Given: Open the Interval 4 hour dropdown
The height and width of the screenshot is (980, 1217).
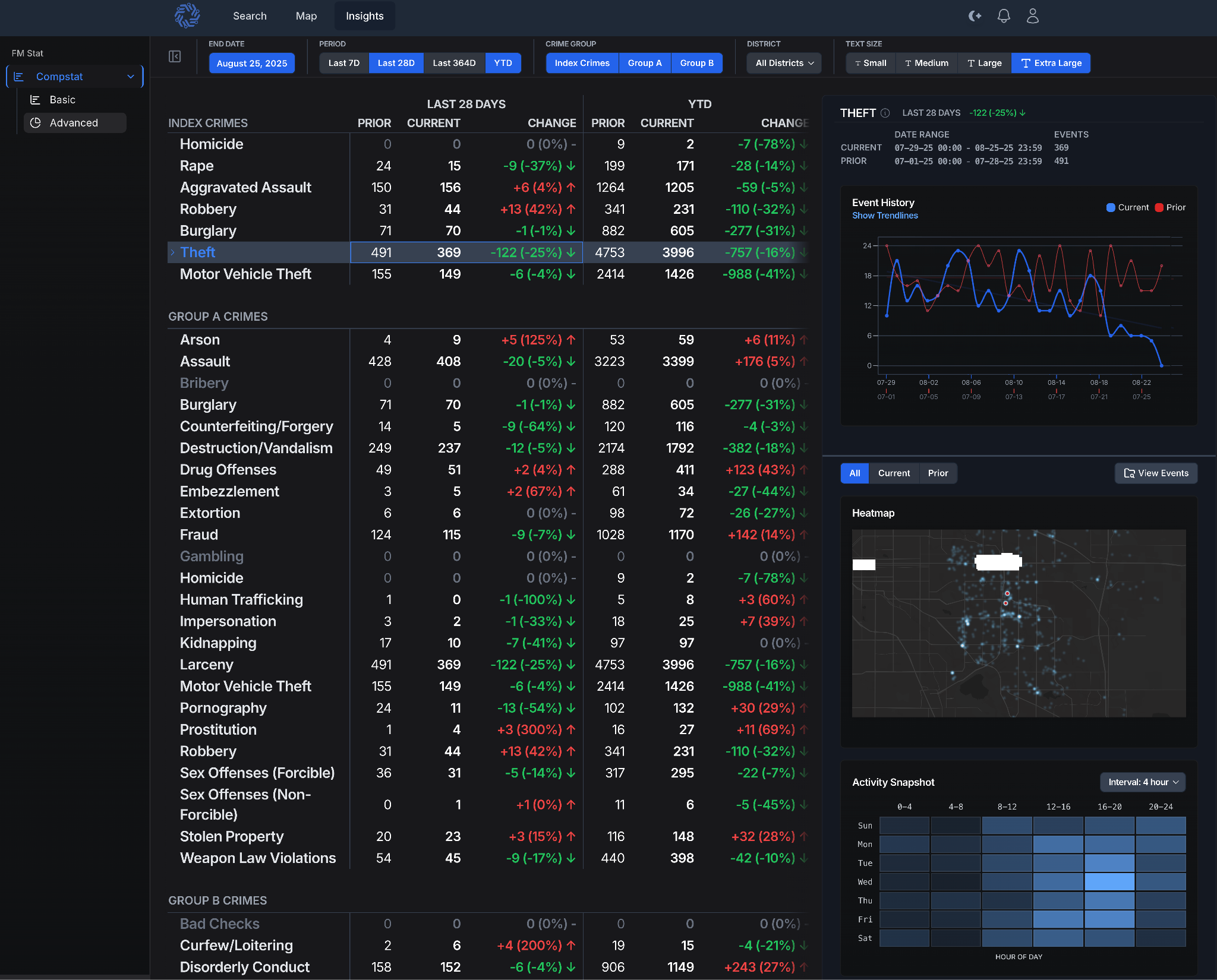Looking at the screenshot, I should click(1143, 782).
